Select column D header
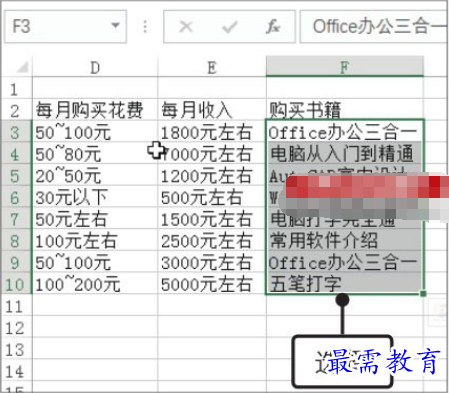 pyautogui.click(x=95, y=68)
